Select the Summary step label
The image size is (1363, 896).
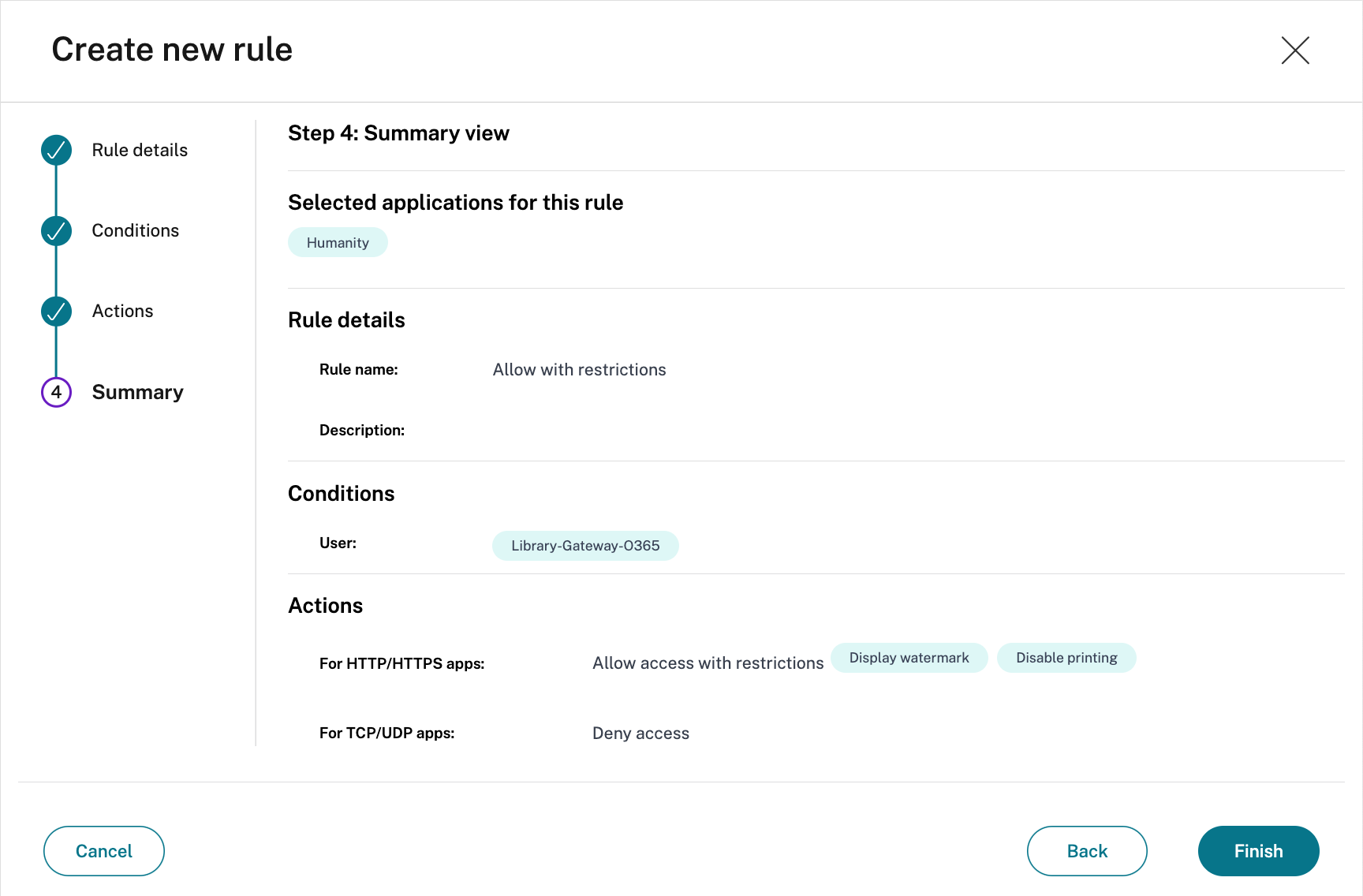(137, 392)
